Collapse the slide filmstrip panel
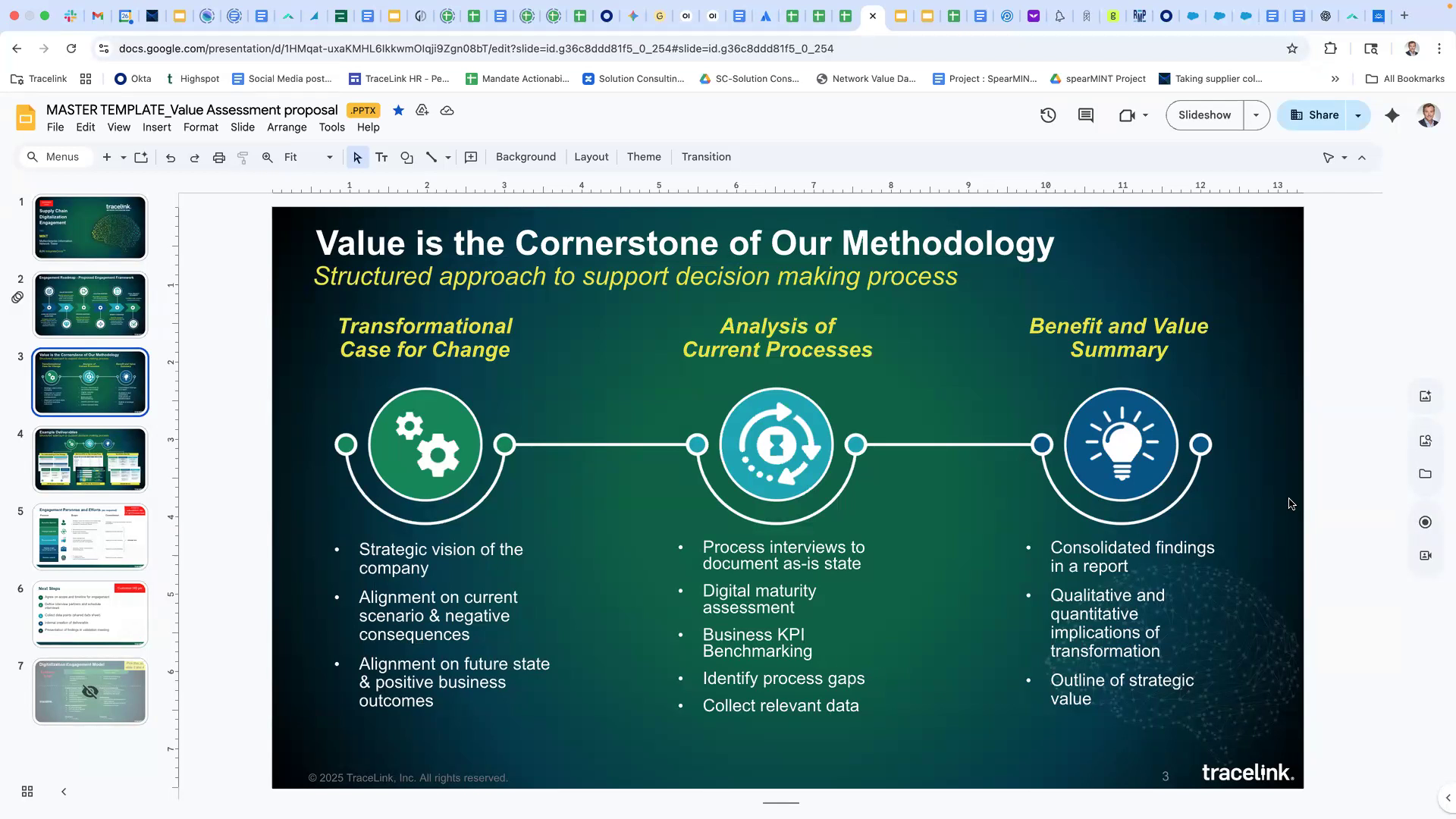1456x819 pixels. click(64, 792)
